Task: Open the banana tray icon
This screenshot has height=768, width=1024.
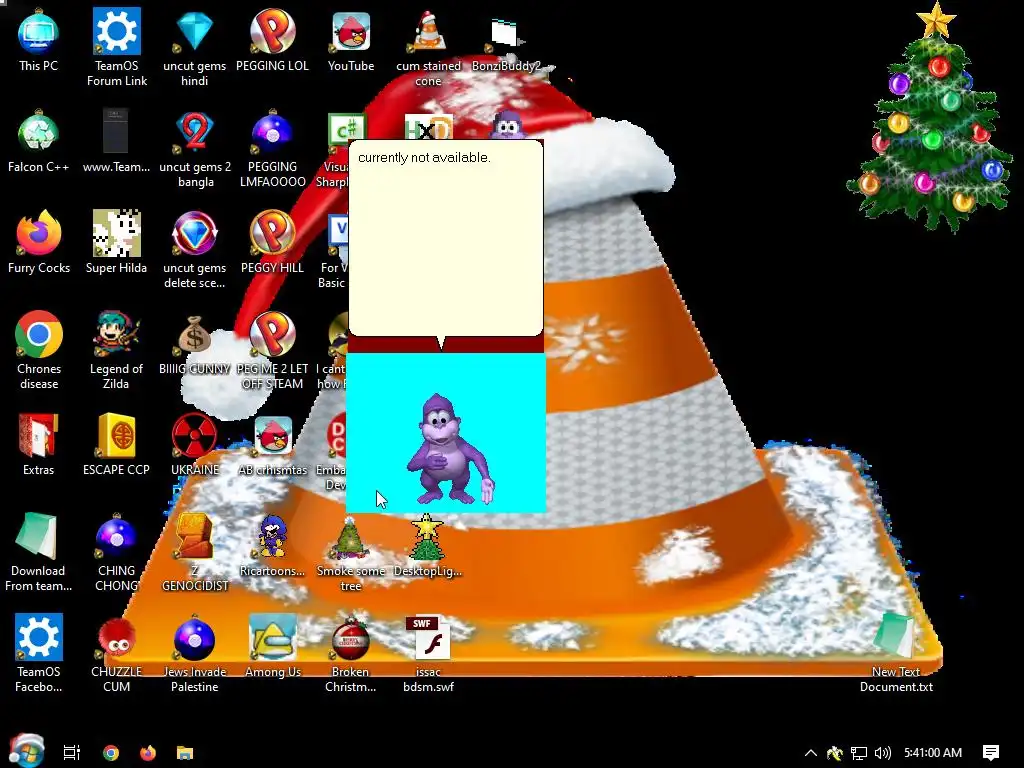Action: pos(835,753)
